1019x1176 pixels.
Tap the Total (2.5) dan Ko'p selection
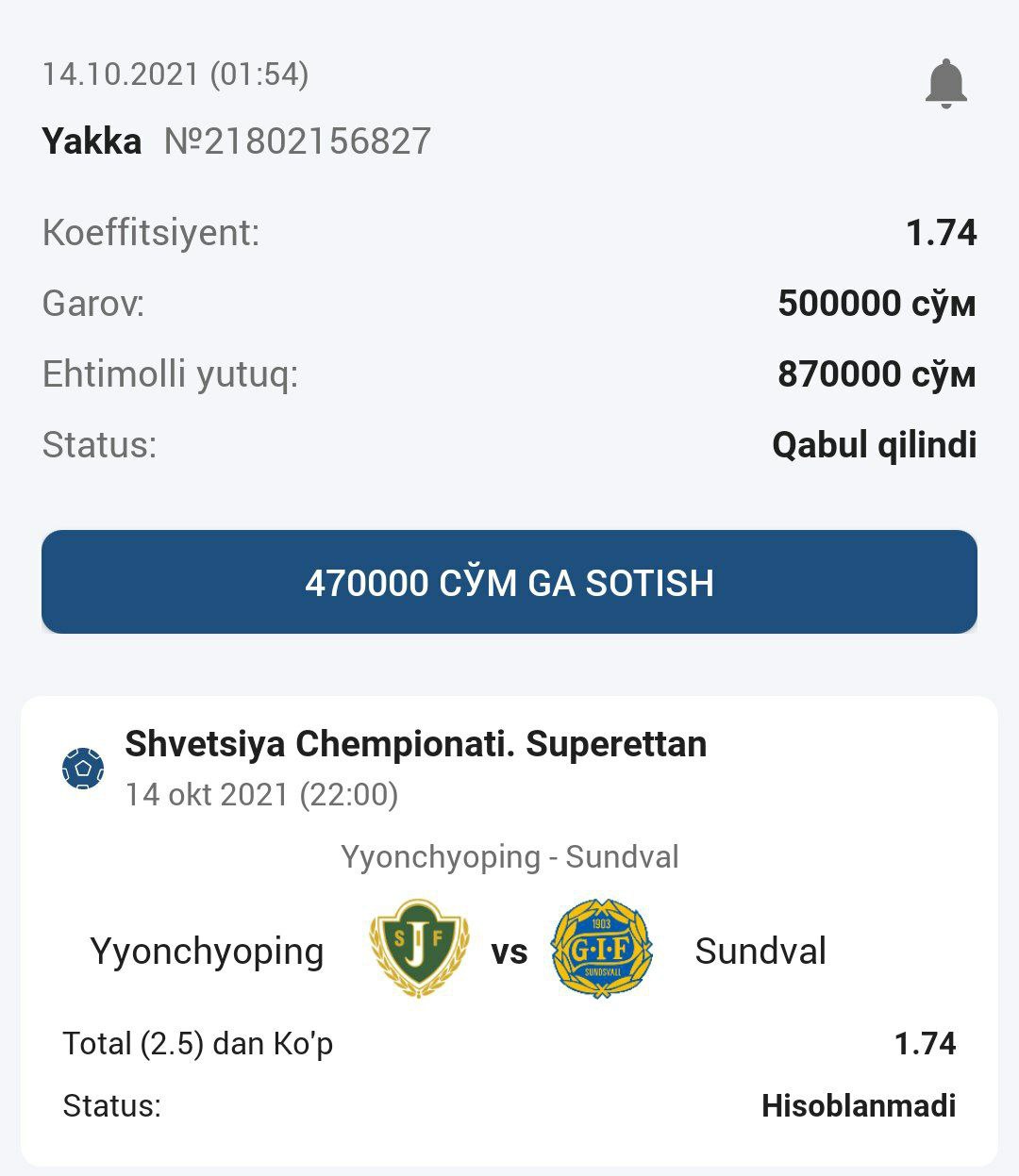(x=198, y=1043)
